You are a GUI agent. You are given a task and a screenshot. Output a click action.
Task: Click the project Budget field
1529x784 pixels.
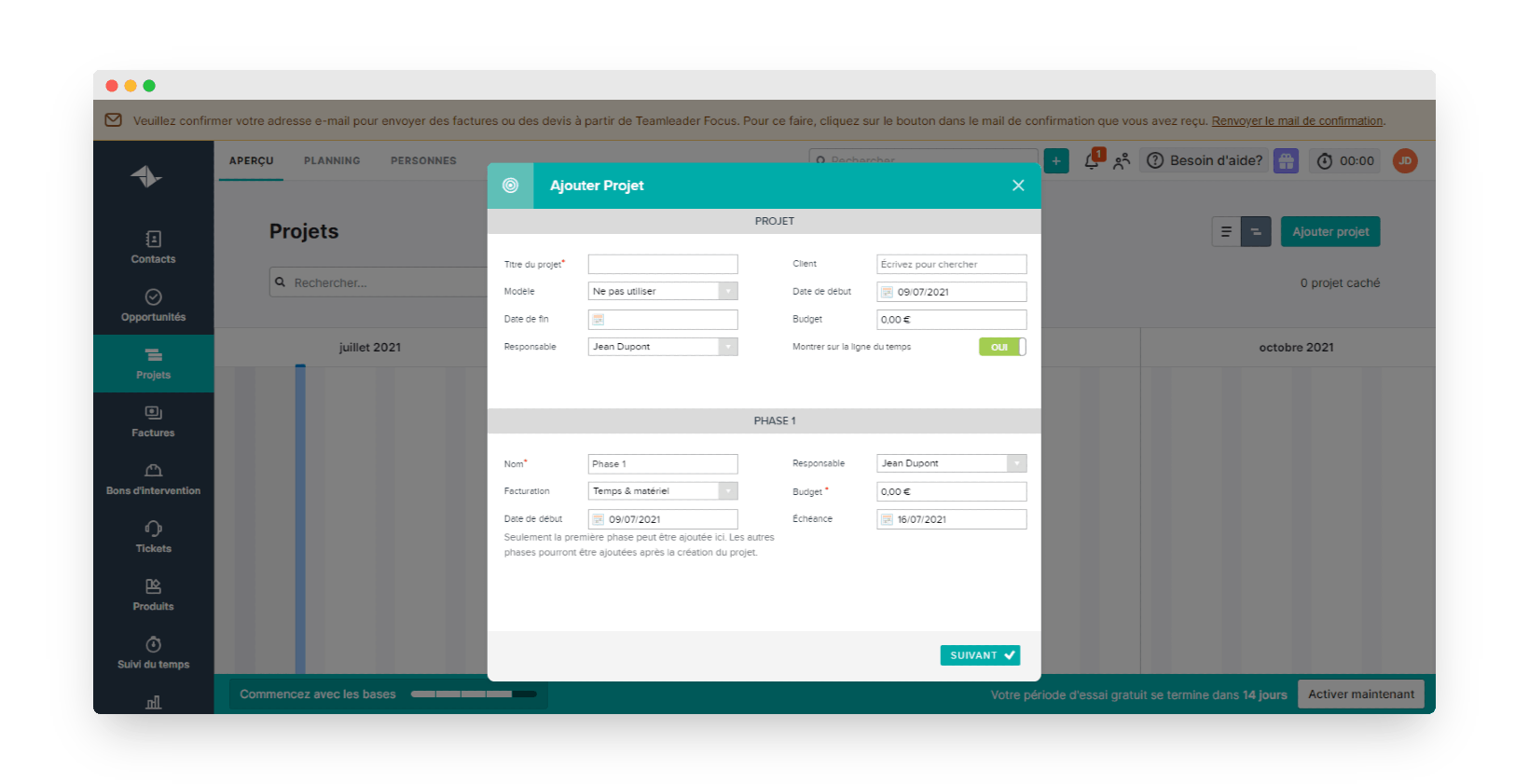point(952,320)
